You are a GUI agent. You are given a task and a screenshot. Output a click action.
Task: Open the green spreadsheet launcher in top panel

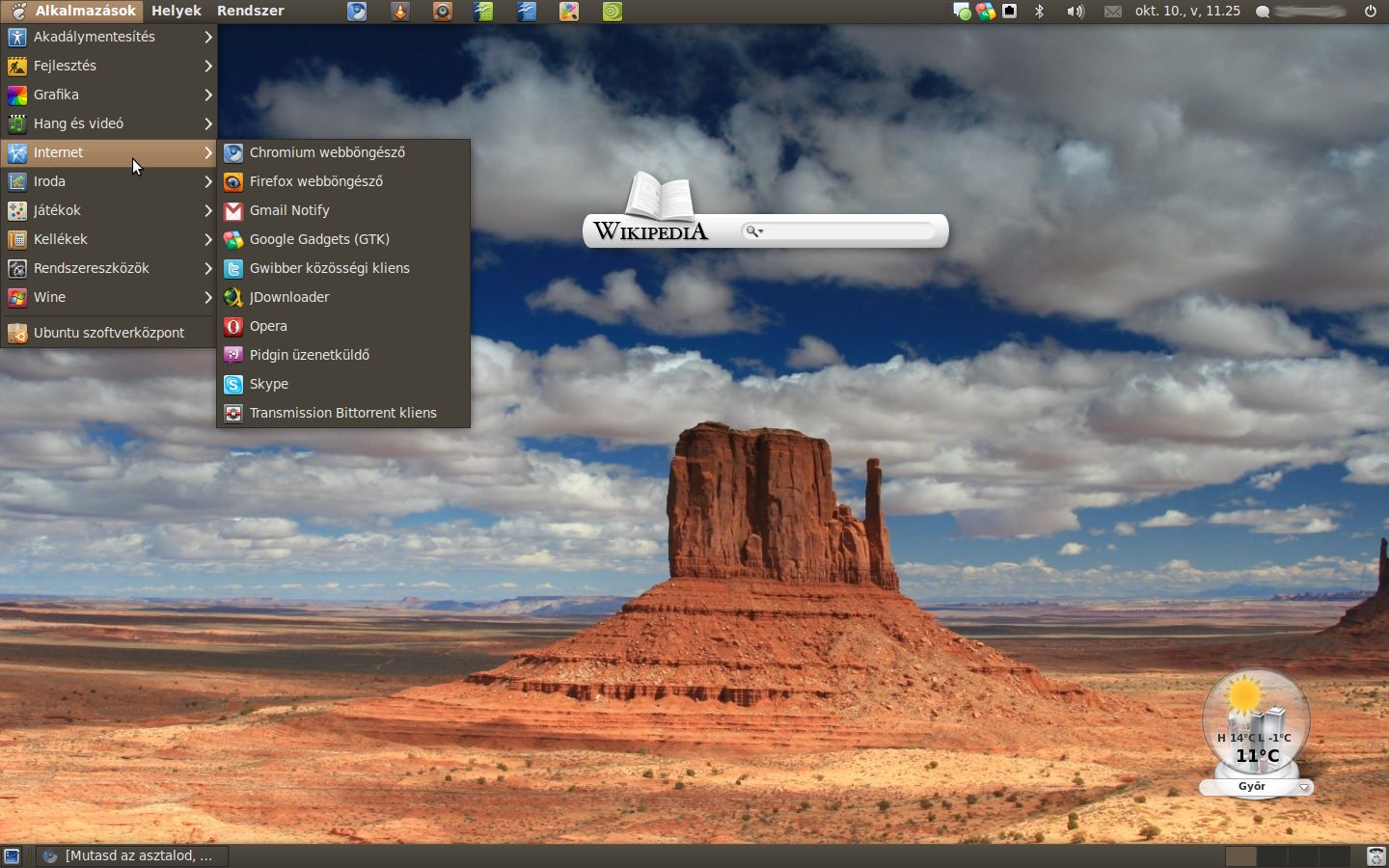tap(484, 12)
